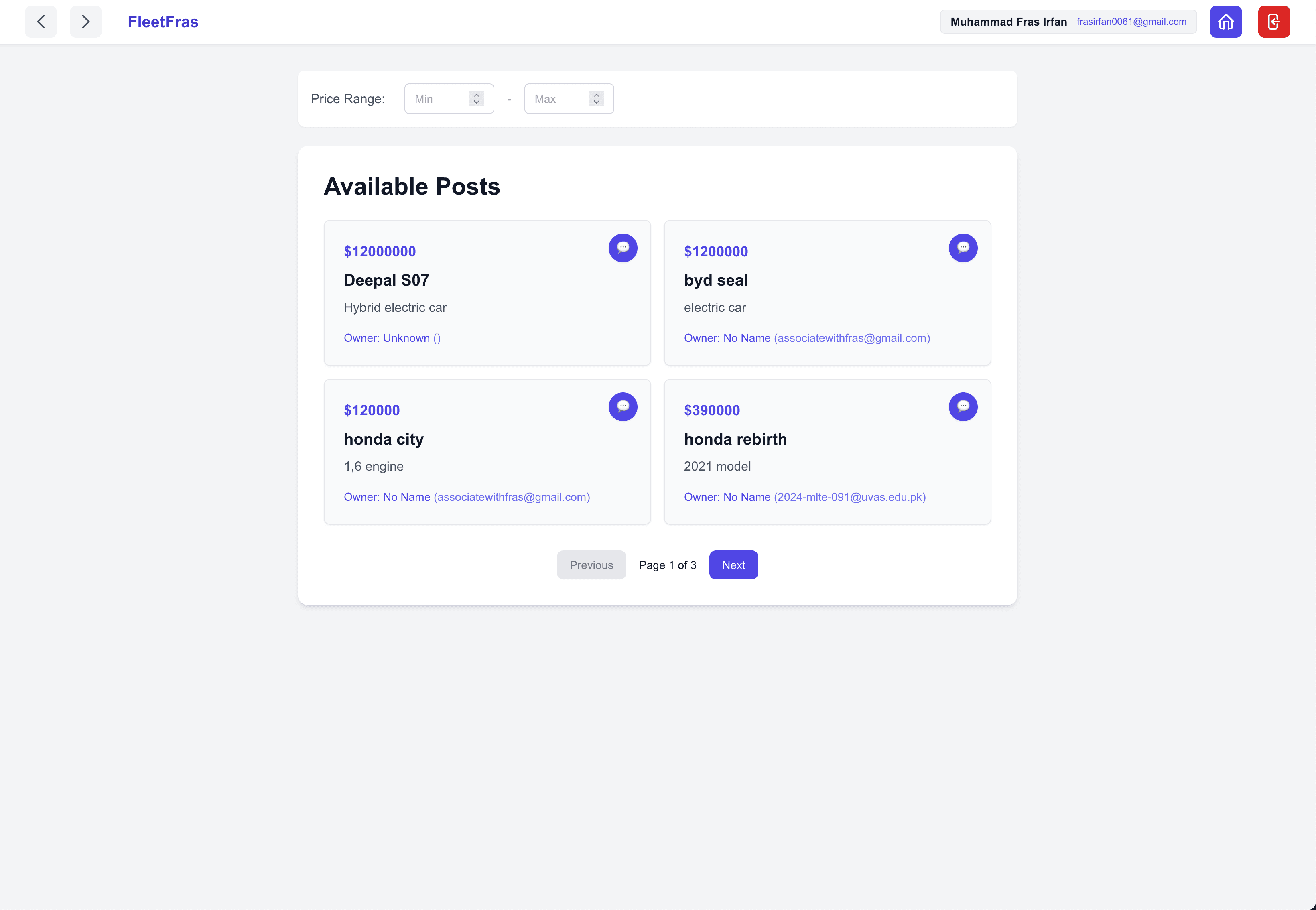Click the Next page button

(x=733, y=565)
